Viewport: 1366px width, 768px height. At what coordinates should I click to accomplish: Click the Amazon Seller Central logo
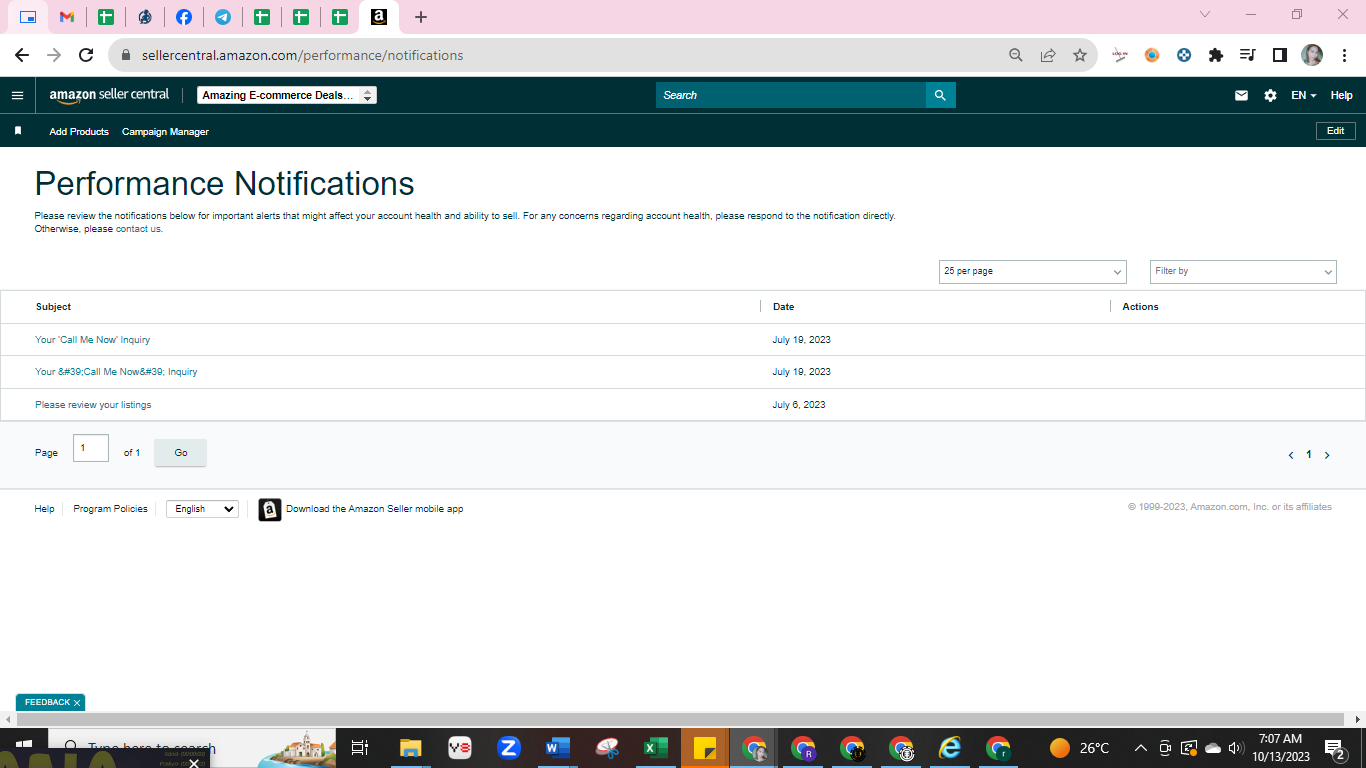(x=110, y=95)
